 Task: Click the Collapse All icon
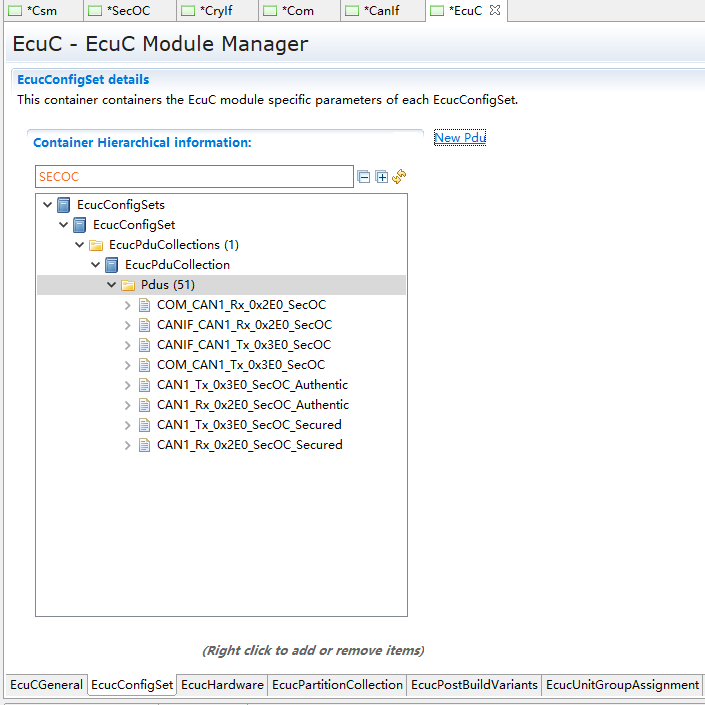(x=364, y=177)
